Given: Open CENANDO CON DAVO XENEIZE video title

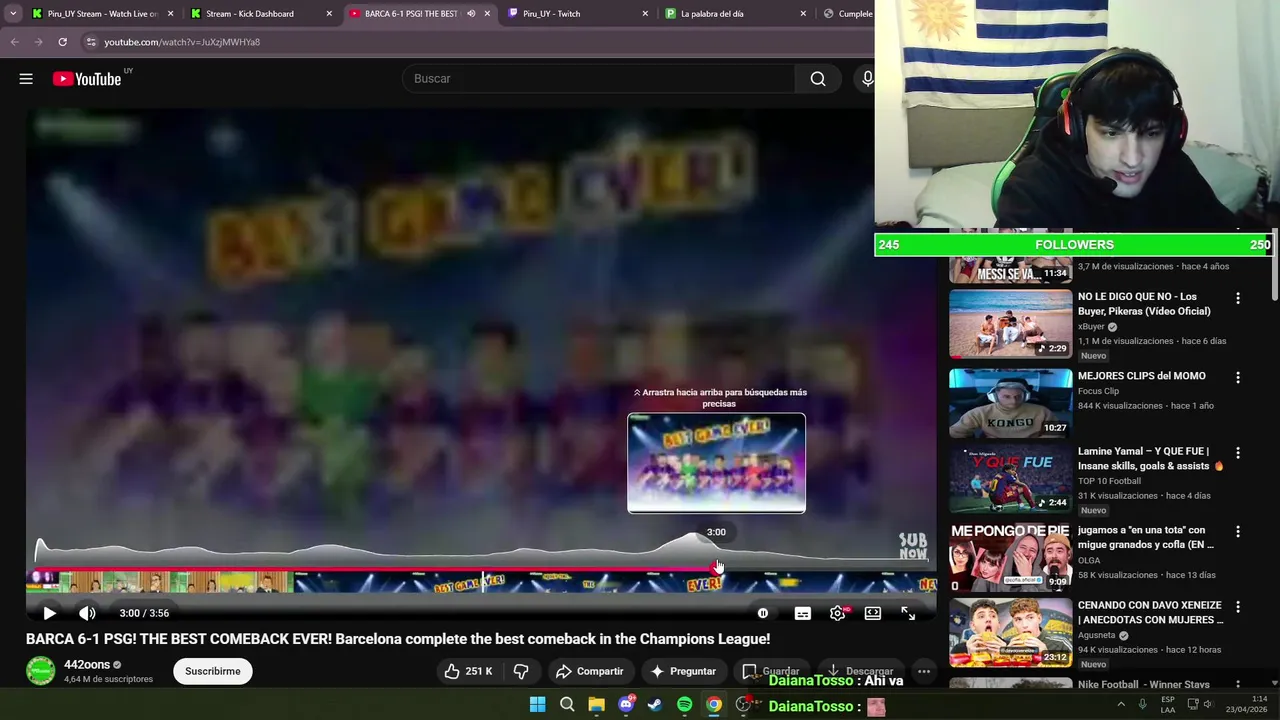Looking at the screenshot, I should coord(1150,612).
